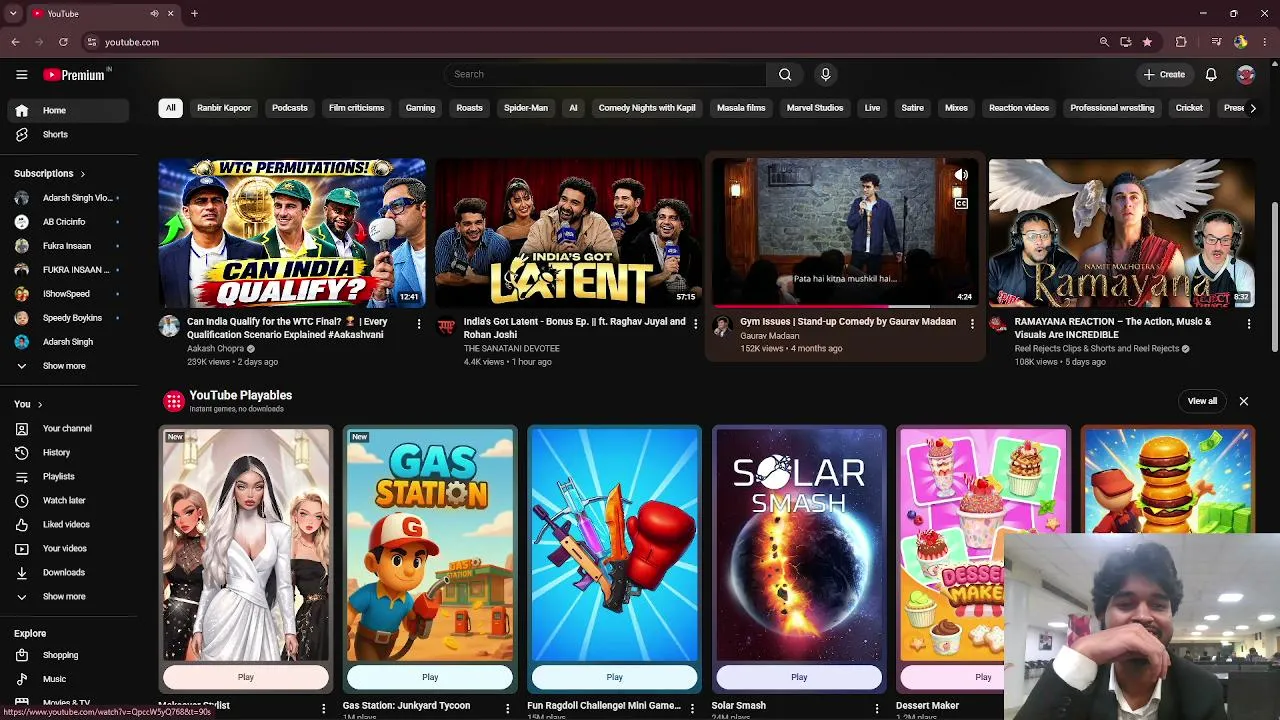Expand the Subscriptions section chevron

click(82, 174)
